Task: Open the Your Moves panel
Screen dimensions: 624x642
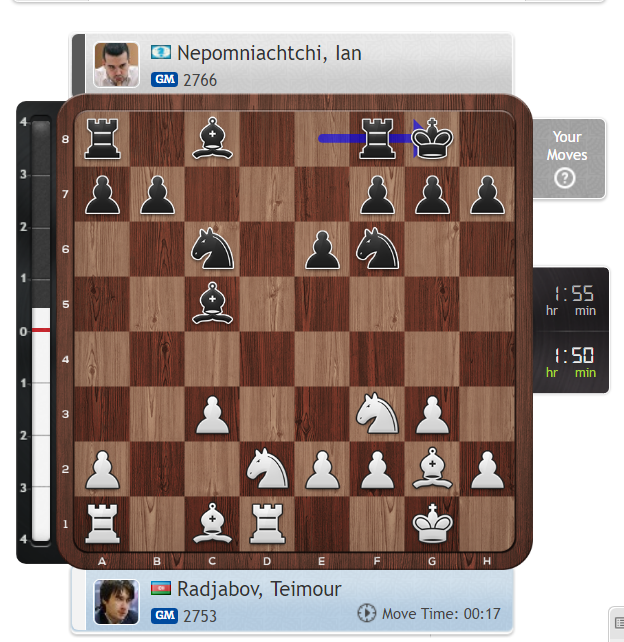Action: (x=568, y=158)
